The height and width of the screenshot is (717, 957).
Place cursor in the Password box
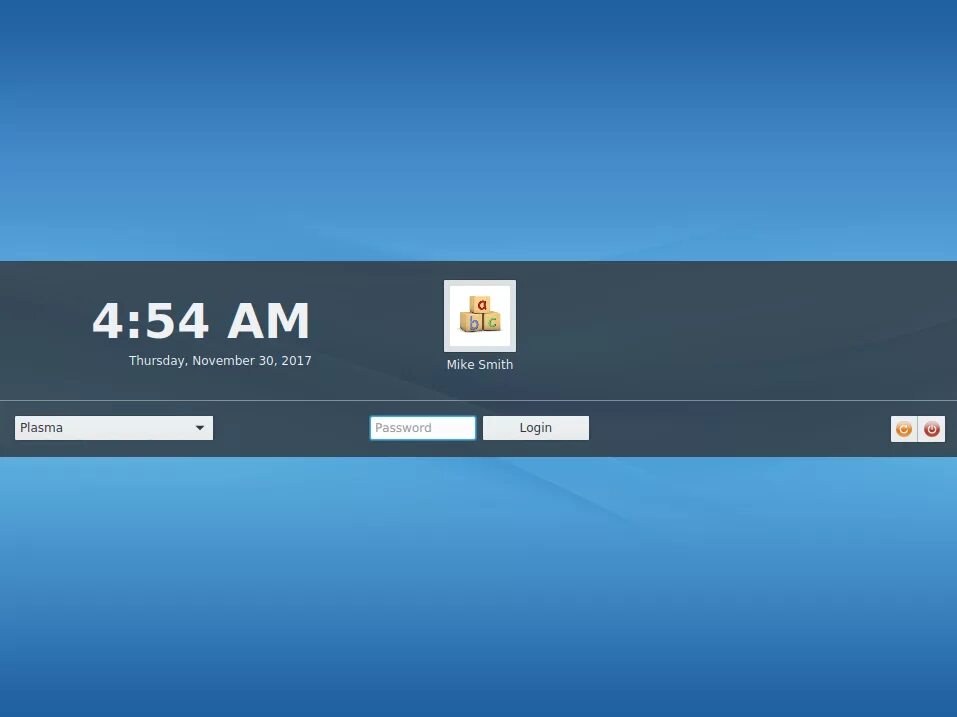tap(422, 428)
